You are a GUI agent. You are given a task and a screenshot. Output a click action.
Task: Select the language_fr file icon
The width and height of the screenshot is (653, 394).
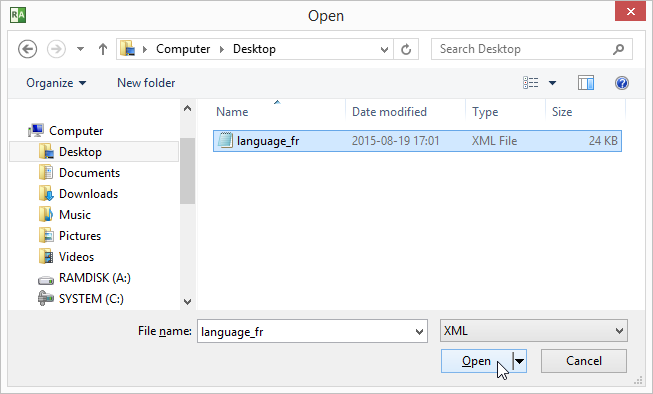[225, 140]
